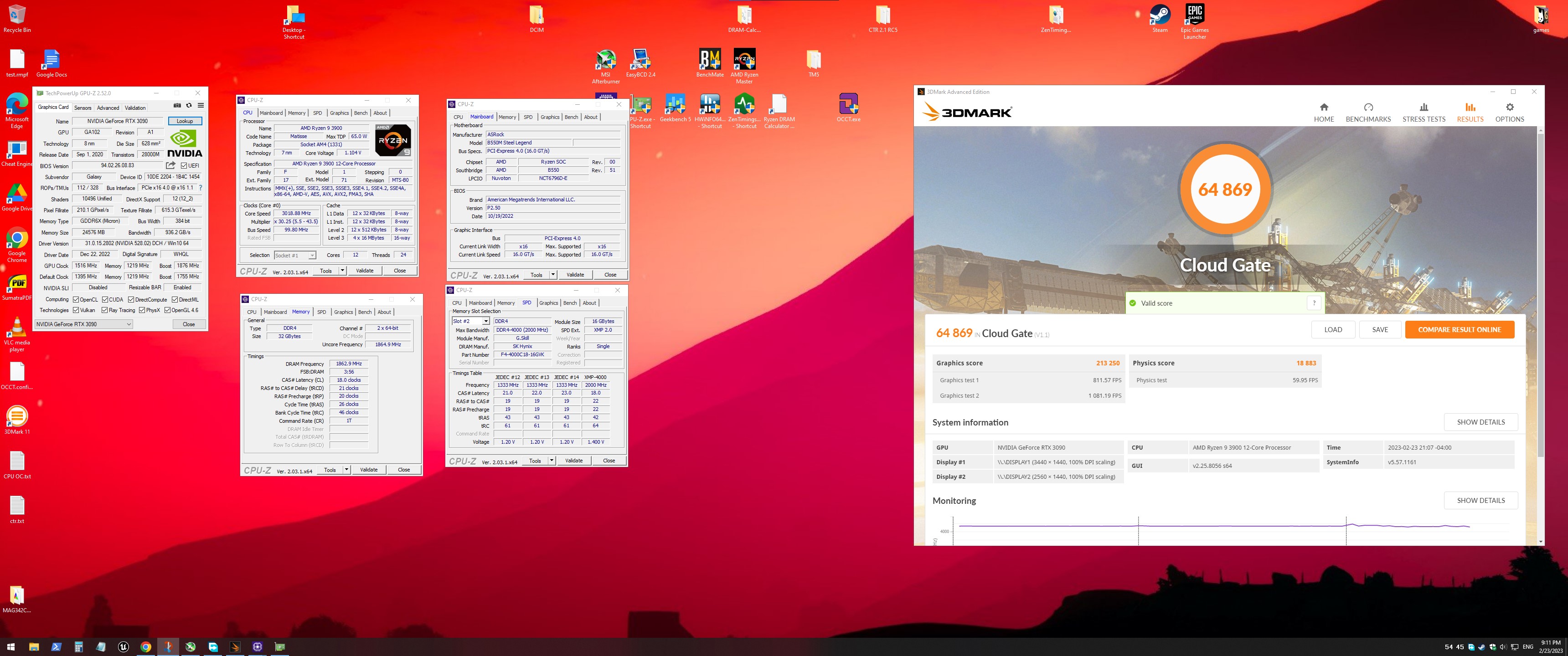1568x656 pixels.
Task: Open Unreal Engine from the taskbar
Action: tap(123, 646)
